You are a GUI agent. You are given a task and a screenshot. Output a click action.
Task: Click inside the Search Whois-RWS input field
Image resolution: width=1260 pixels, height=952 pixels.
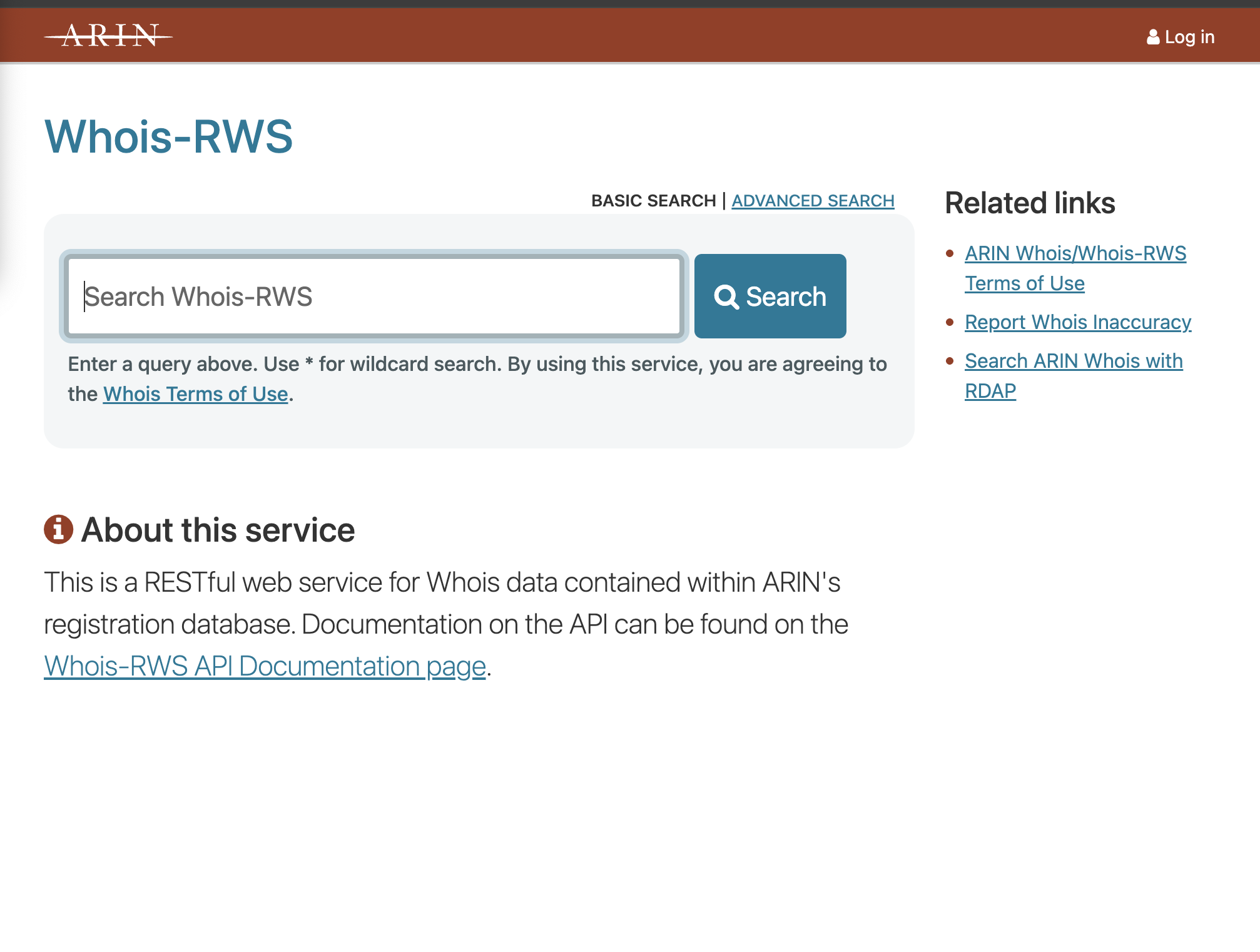click(x=375, y=296)
